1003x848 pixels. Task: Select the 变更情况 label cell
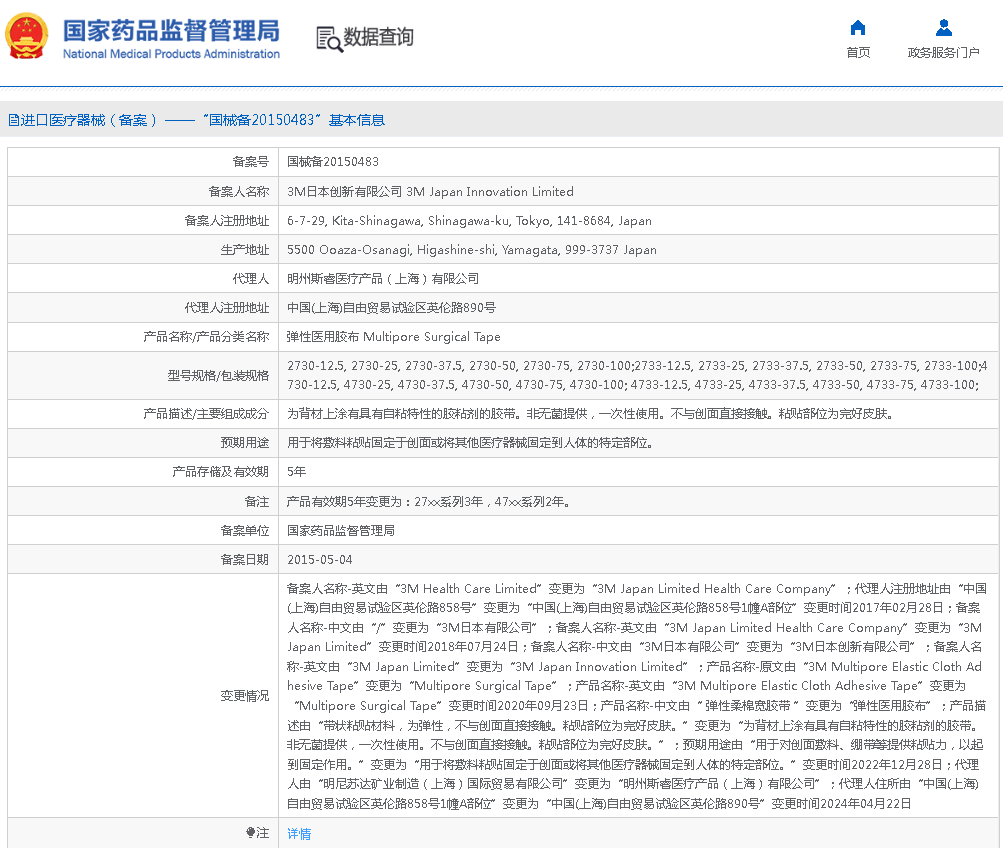143,696
